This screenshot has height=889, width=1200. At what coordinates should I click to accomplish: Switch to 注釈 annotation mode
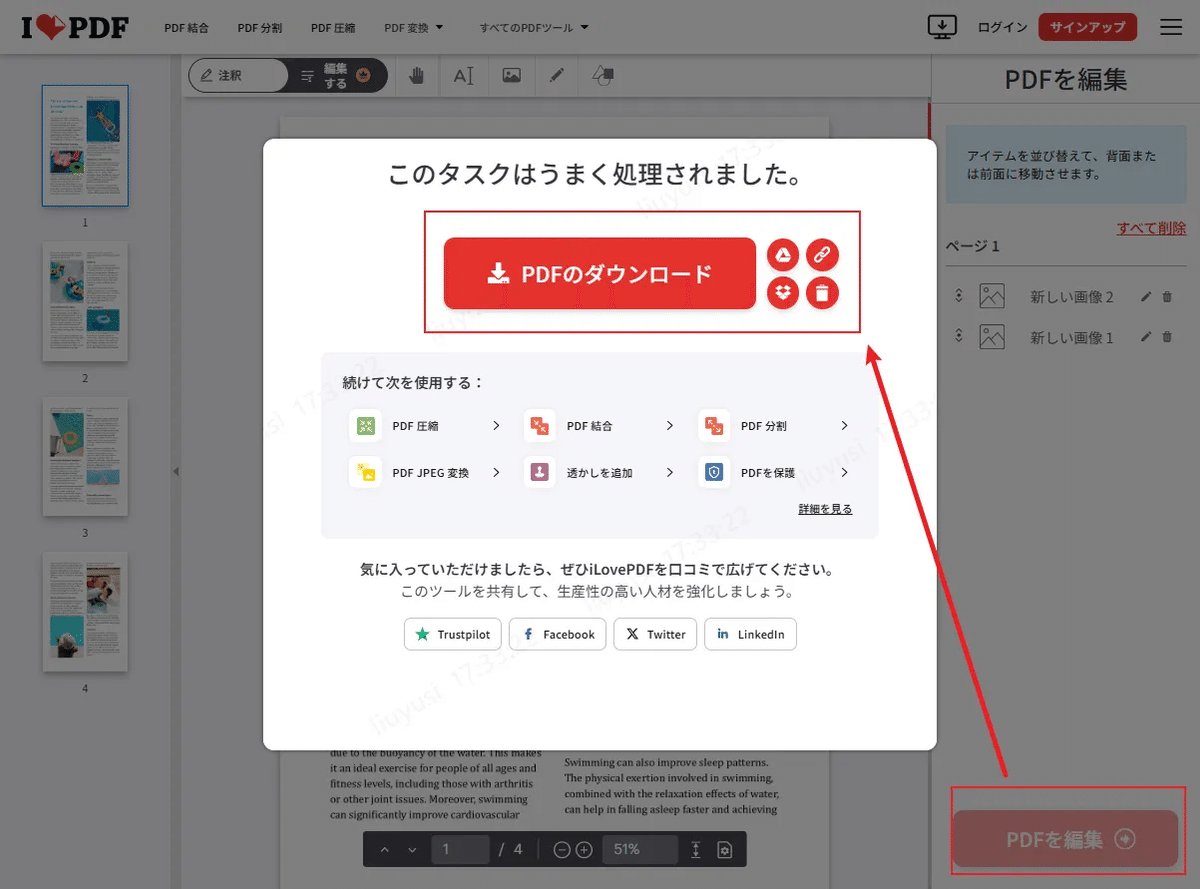[238, 75]
